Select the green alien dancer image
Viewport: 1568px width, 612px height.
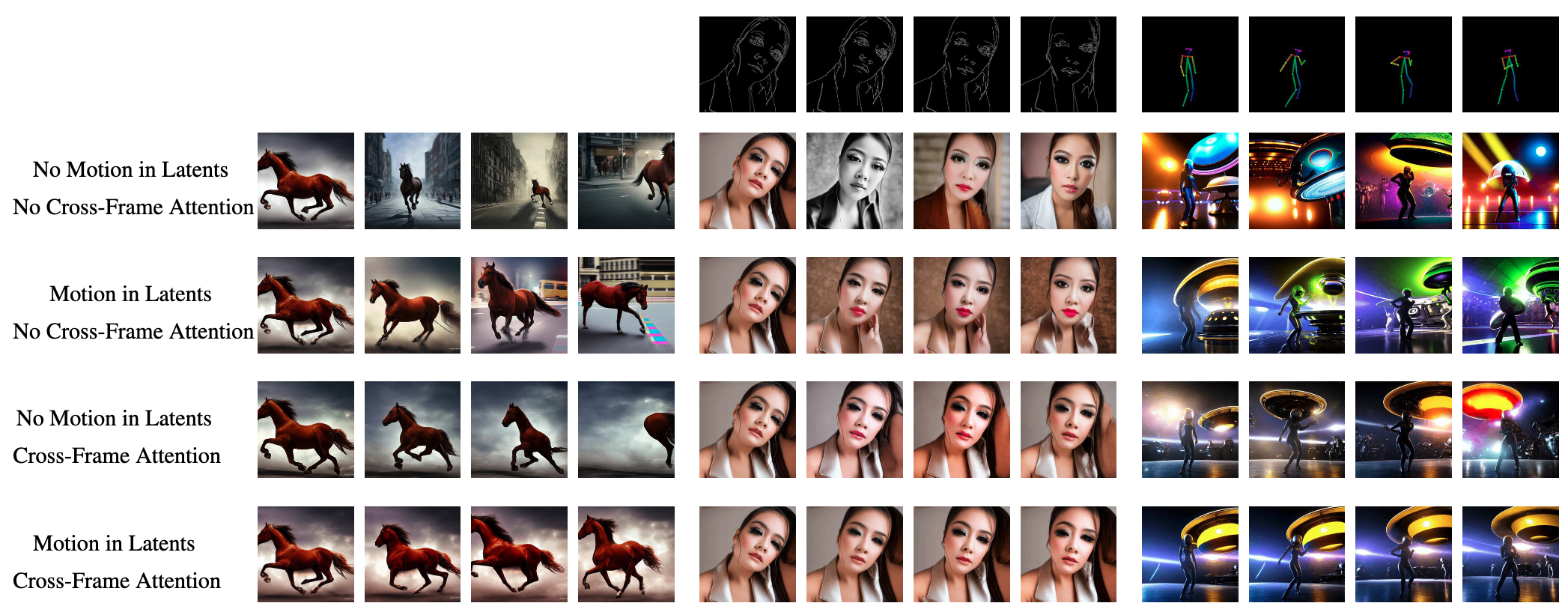(1297, 305)
